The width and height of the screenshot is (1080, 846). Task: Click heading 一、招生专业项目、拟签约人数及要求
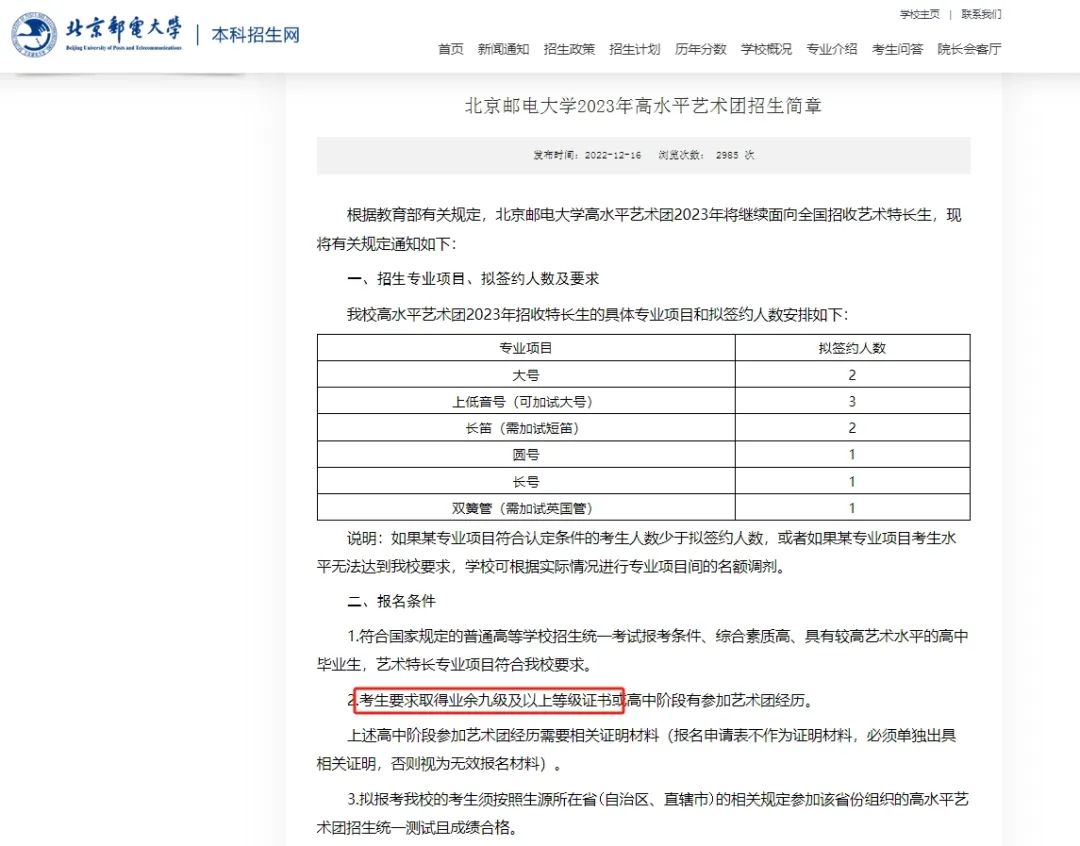tap(473, 279)
